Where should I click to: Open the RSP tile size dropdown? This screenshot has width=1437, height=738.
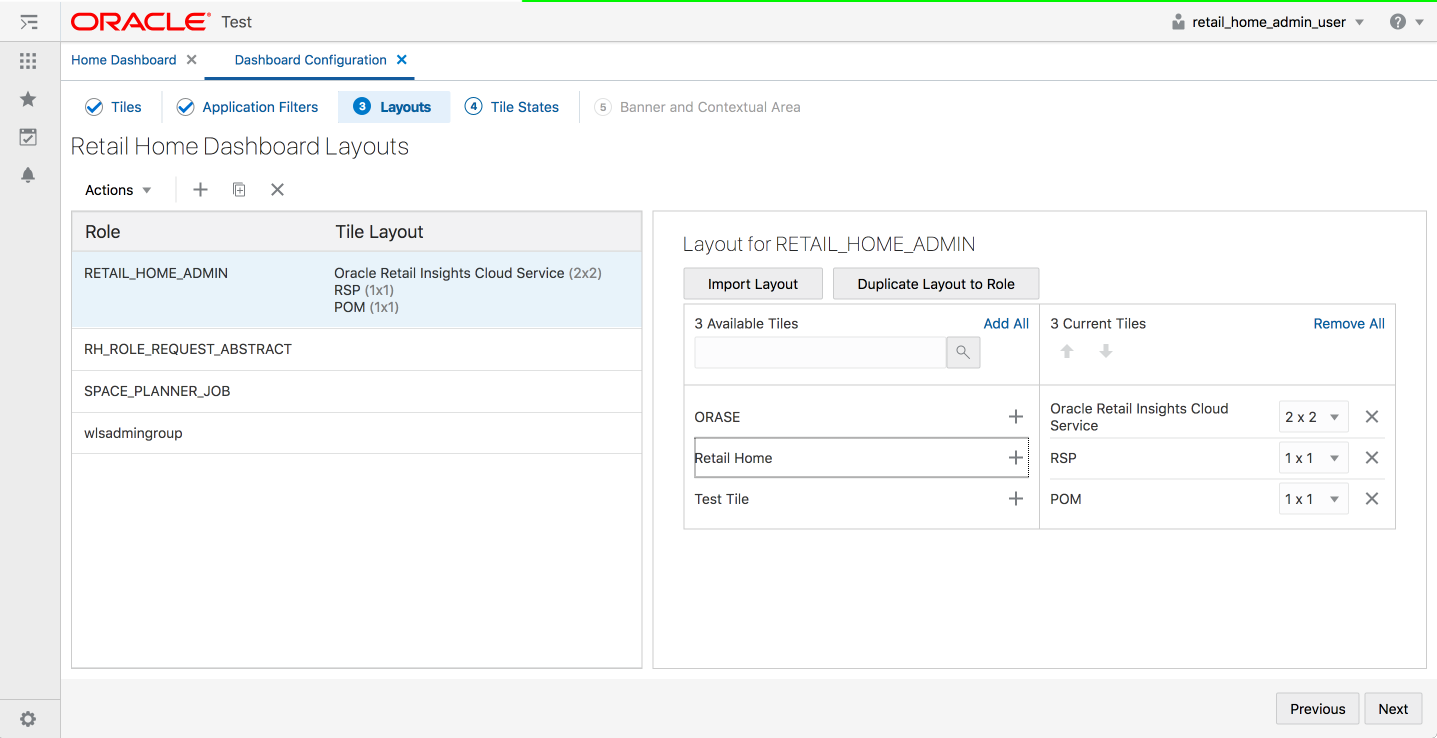click(x=1313, y=458)
